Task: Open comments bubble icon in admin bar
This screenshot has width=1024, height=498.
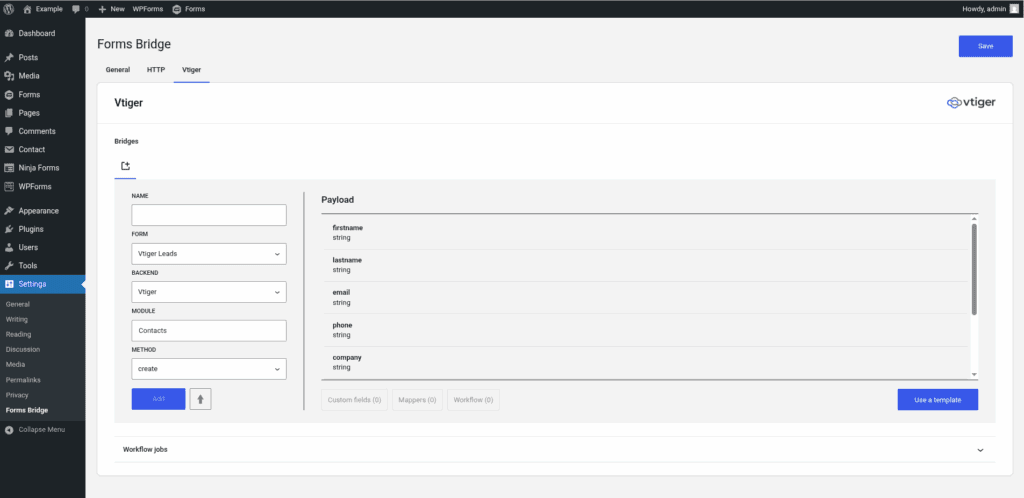Action: [77, 8]
